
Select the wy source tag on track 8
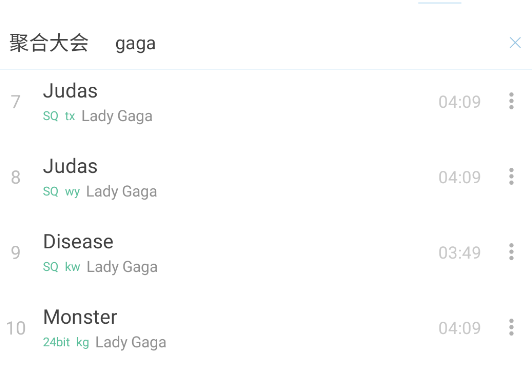(x=72, y=192)
